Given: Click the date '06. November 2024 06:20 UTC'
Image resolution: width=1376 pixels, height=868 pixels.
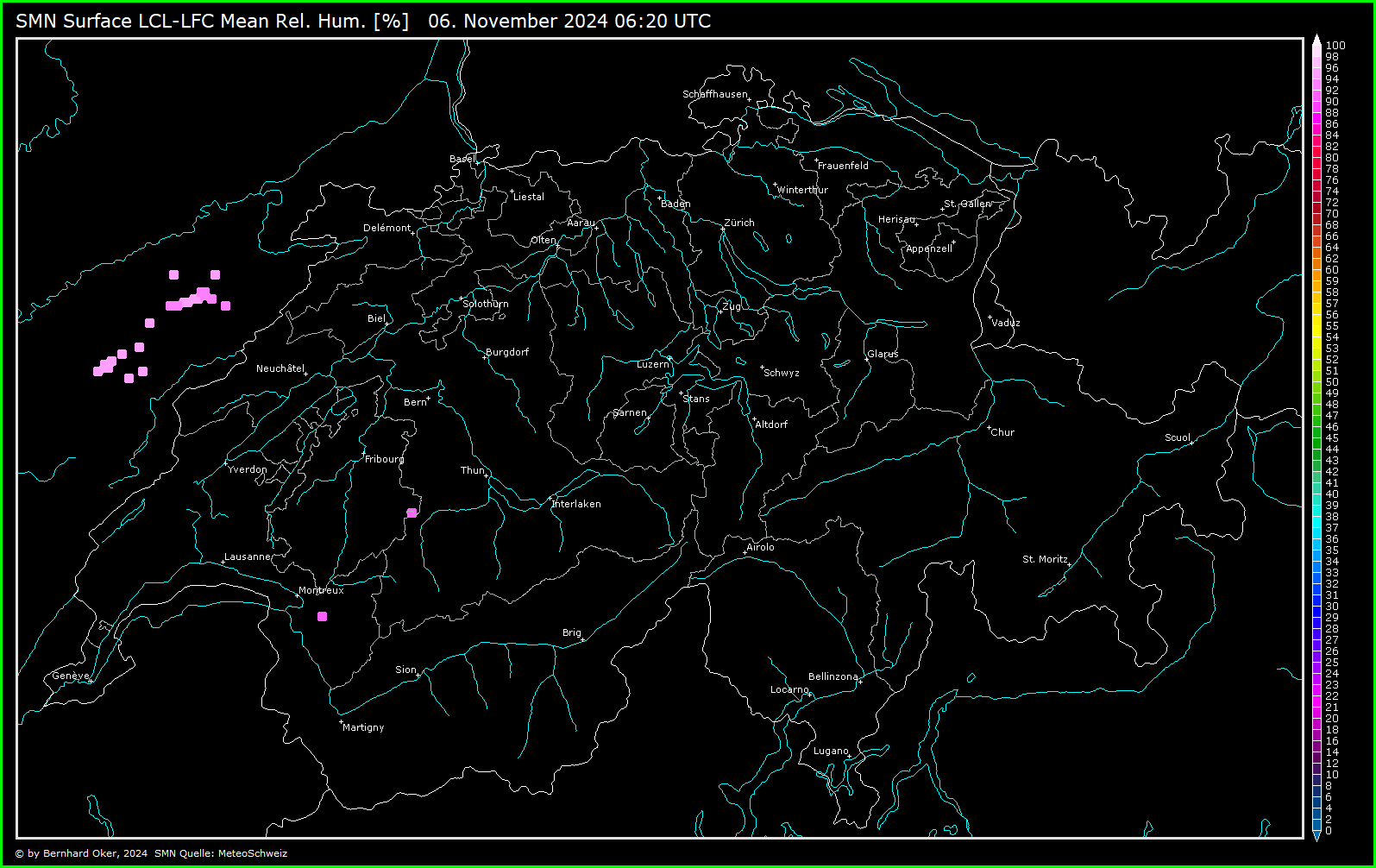Looking at the screenshot, I should 569,21.
